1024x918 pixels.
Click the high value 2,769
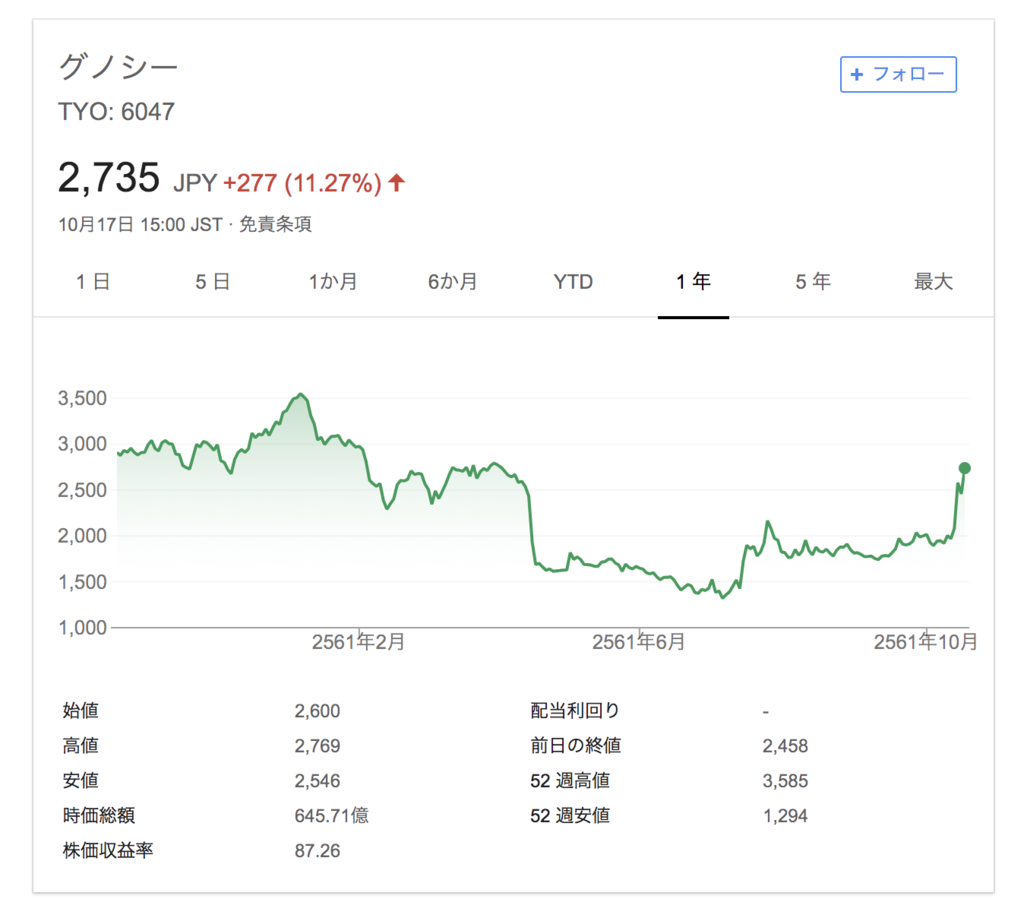coord(317,746)
